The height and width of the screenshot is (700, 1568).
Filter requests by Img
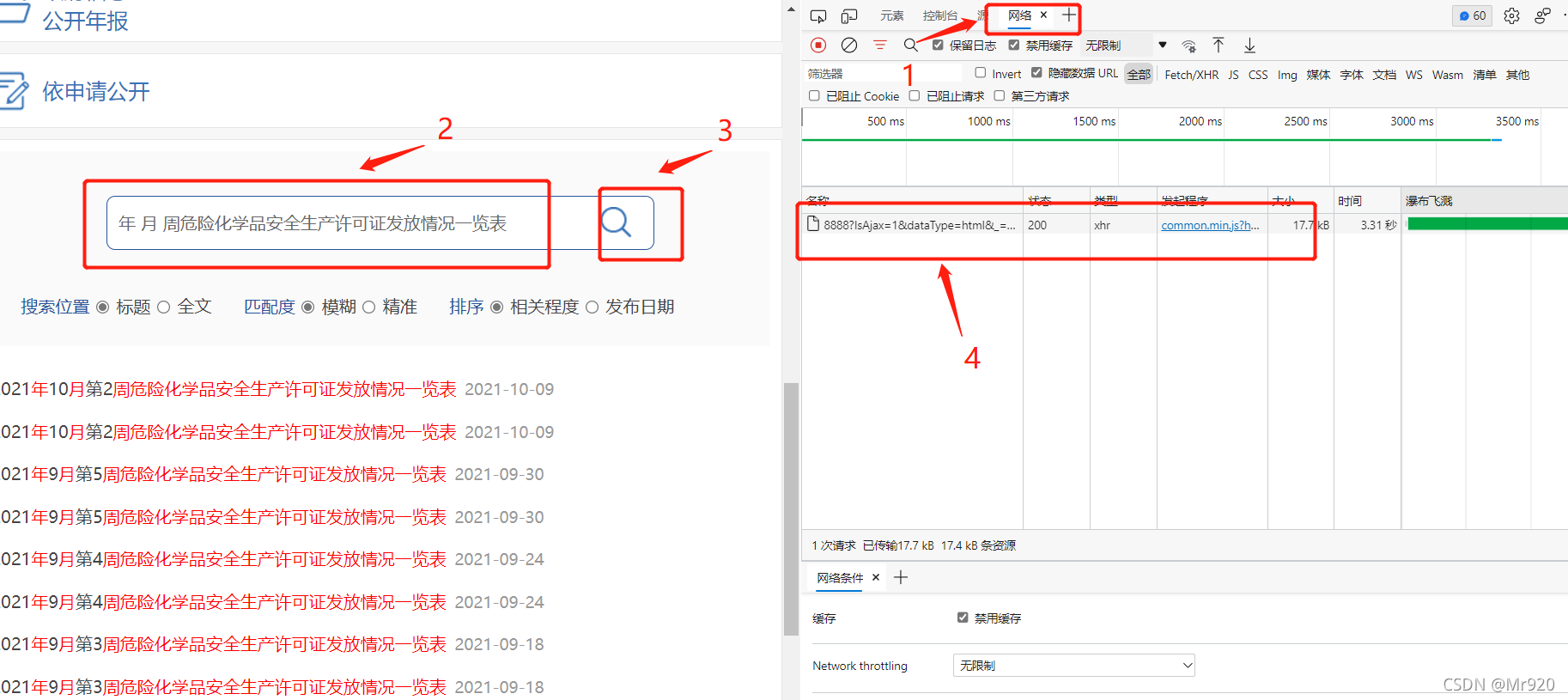[x=1287, y=75]
